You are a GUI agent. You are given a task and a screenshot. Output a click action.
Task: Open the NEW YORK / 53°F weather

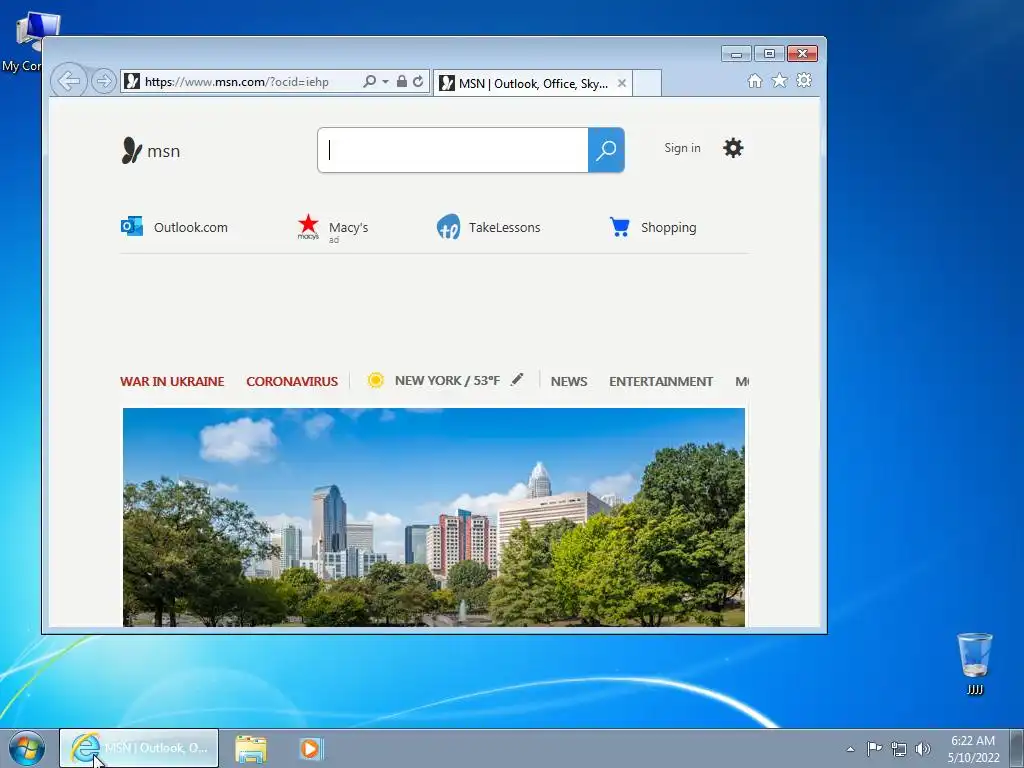[x=447, y=381]
